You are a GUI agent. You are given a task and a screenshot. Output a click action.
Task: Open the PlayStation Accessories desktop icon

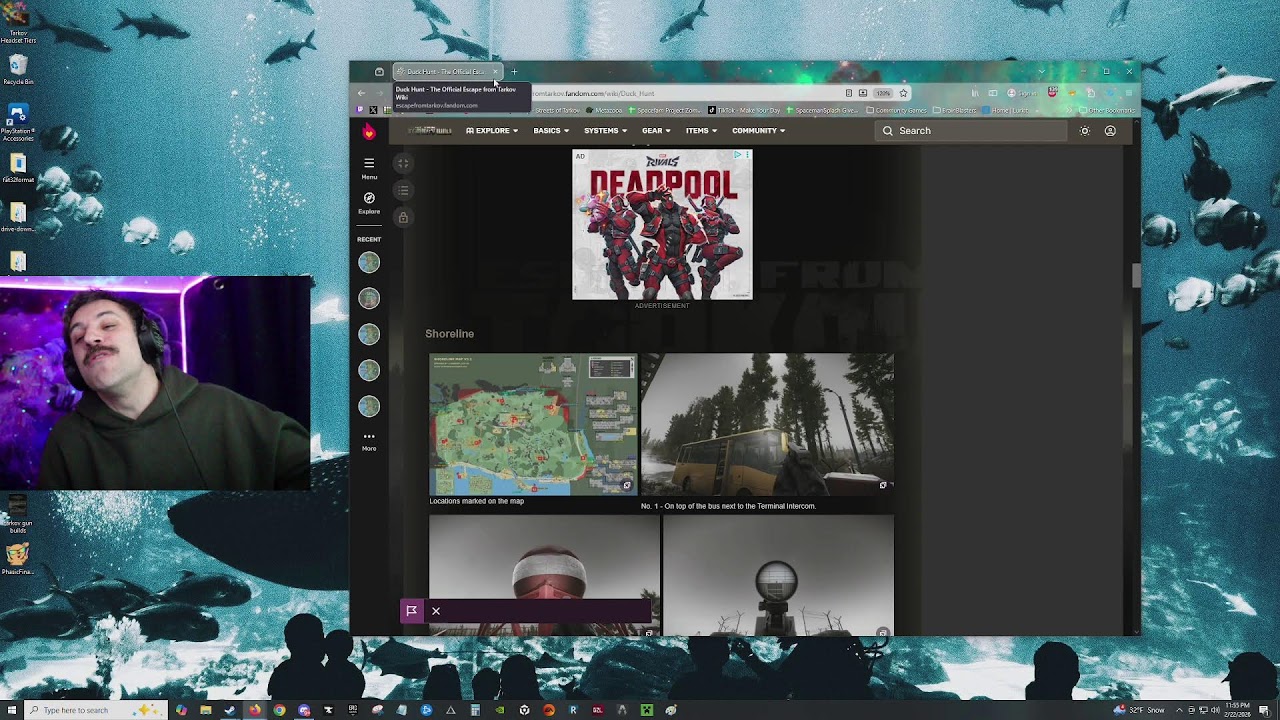(17, 122)
